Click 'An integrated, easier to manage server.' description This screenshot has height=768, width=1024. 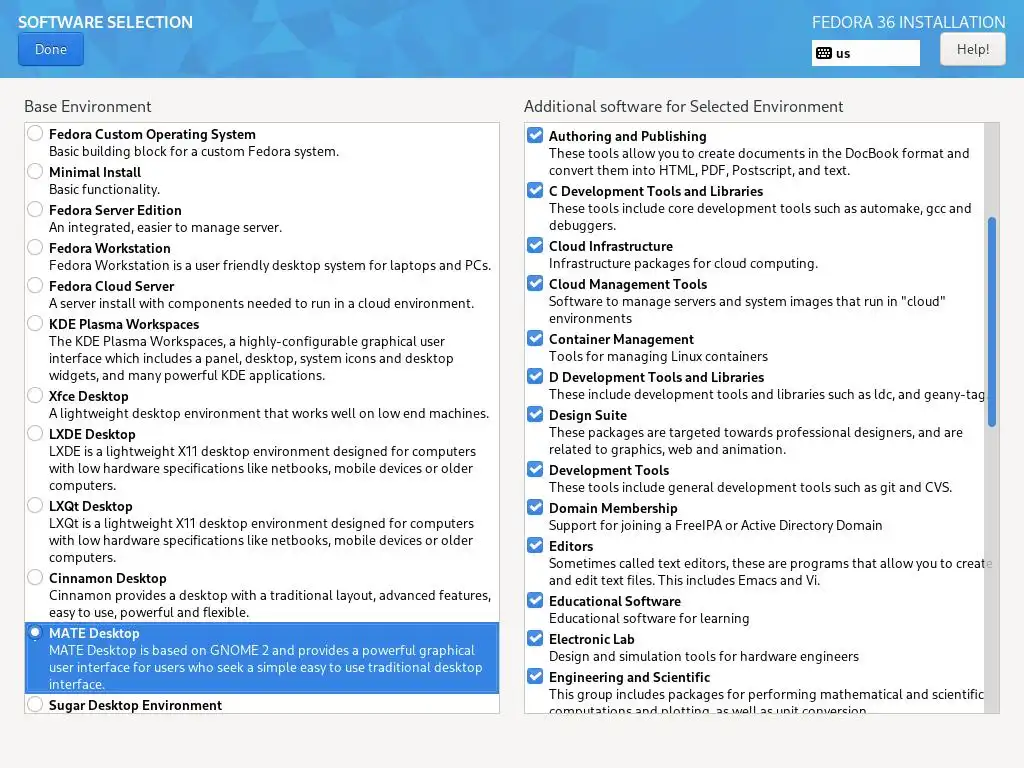pos(165,227)
